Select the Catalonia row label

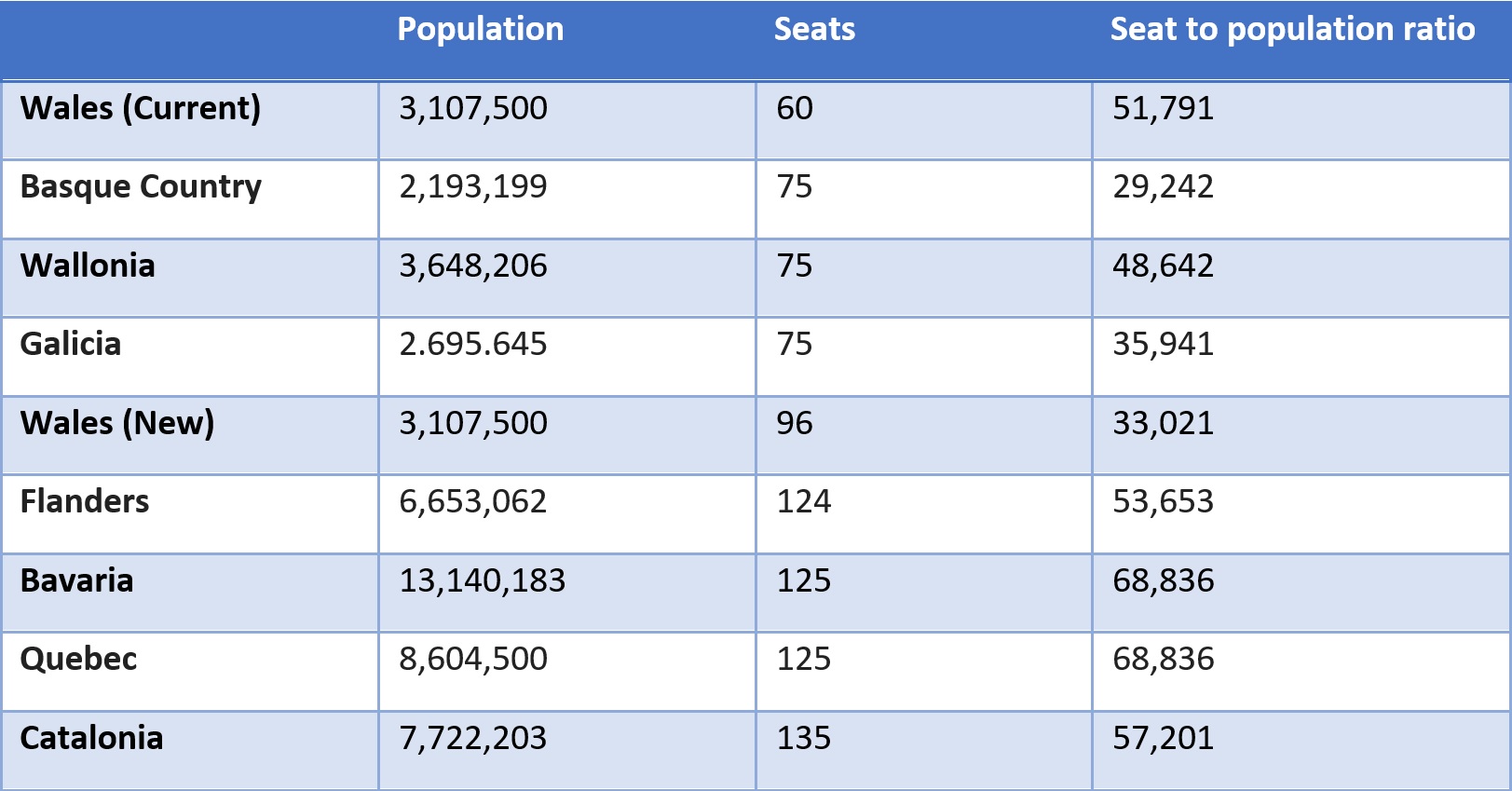tap(92, 738)
